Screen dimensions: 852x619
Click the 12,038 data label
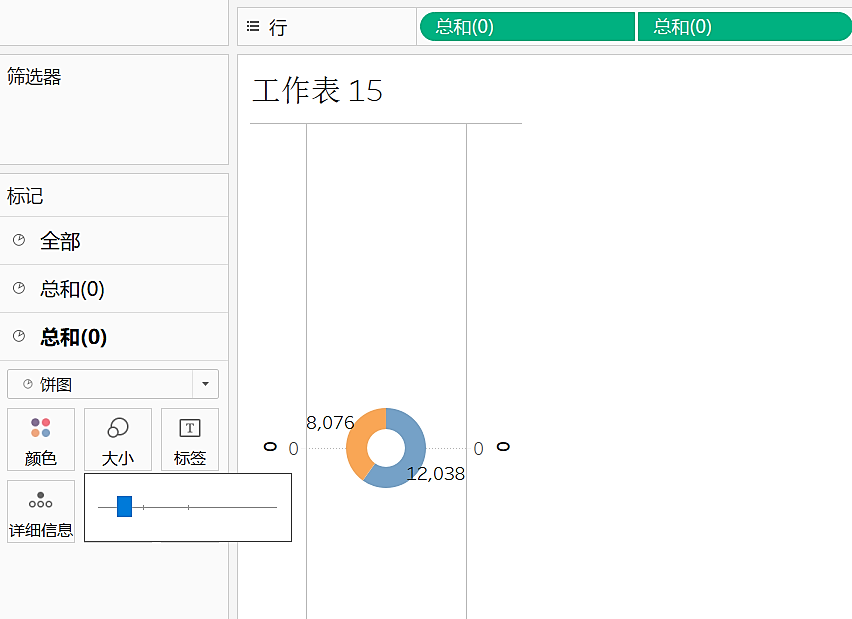tap(436, 473)
